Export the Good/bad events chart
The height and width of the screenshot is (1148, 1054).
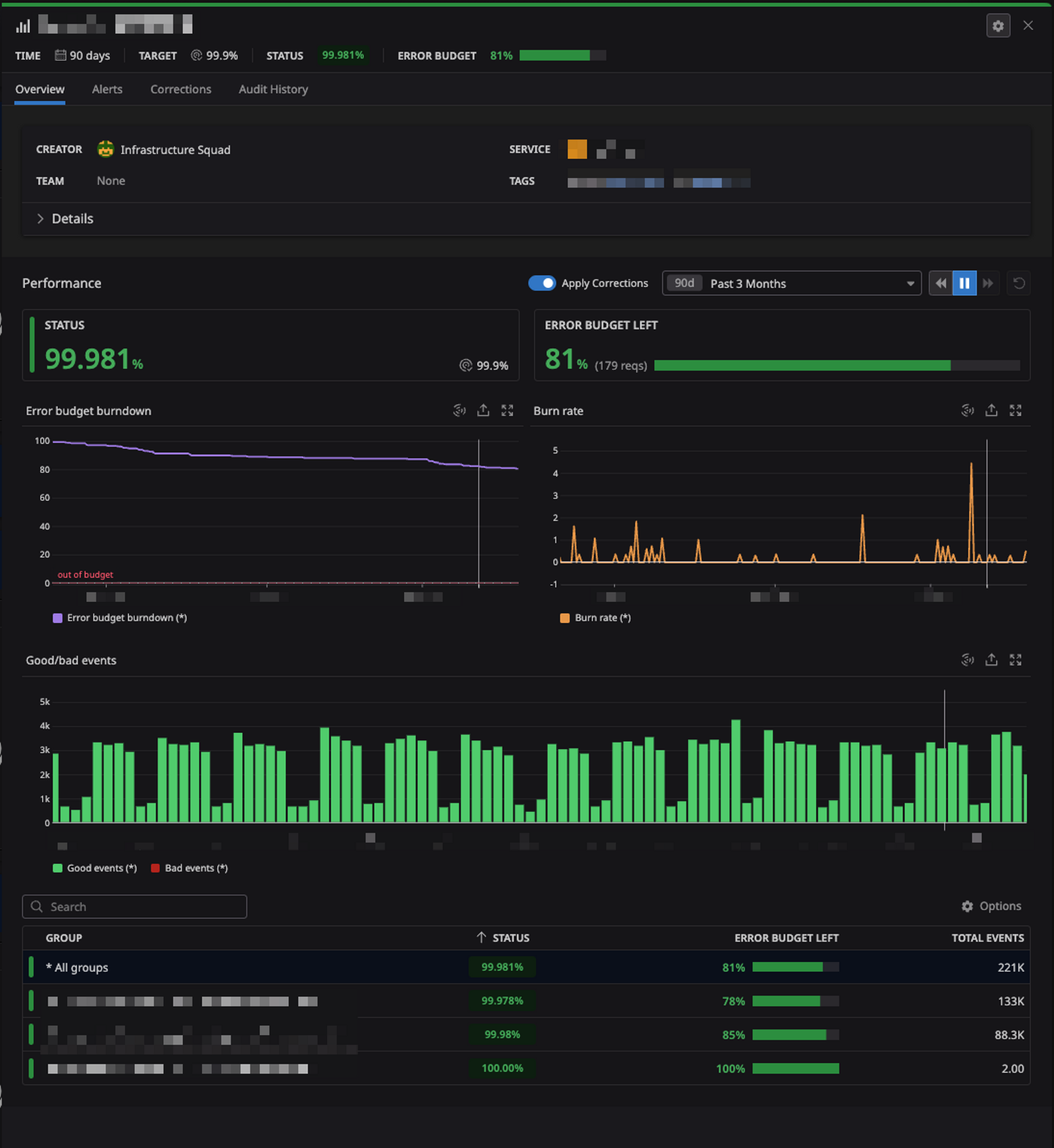pyautogui.click(x=991, y=660)
